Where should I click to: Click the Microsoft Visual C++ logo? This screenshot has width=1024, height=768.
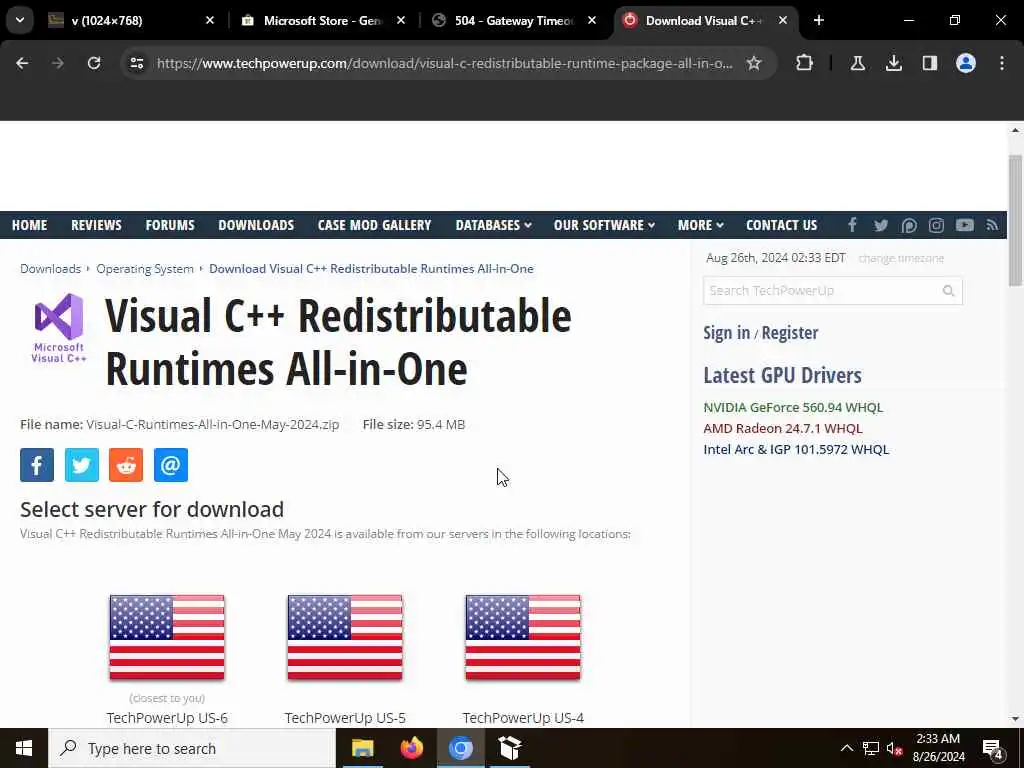point(59,328)
